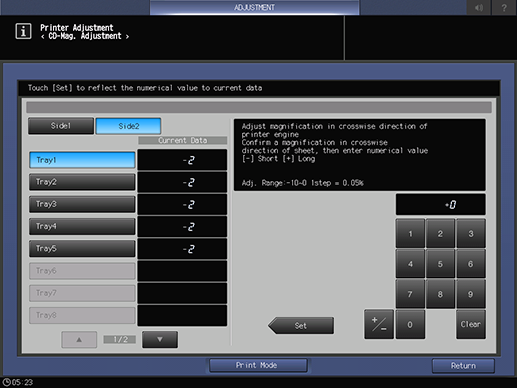Click the clock icon in status bar
The width and height of the screenshot is (517, 388).
click(6, 382)
